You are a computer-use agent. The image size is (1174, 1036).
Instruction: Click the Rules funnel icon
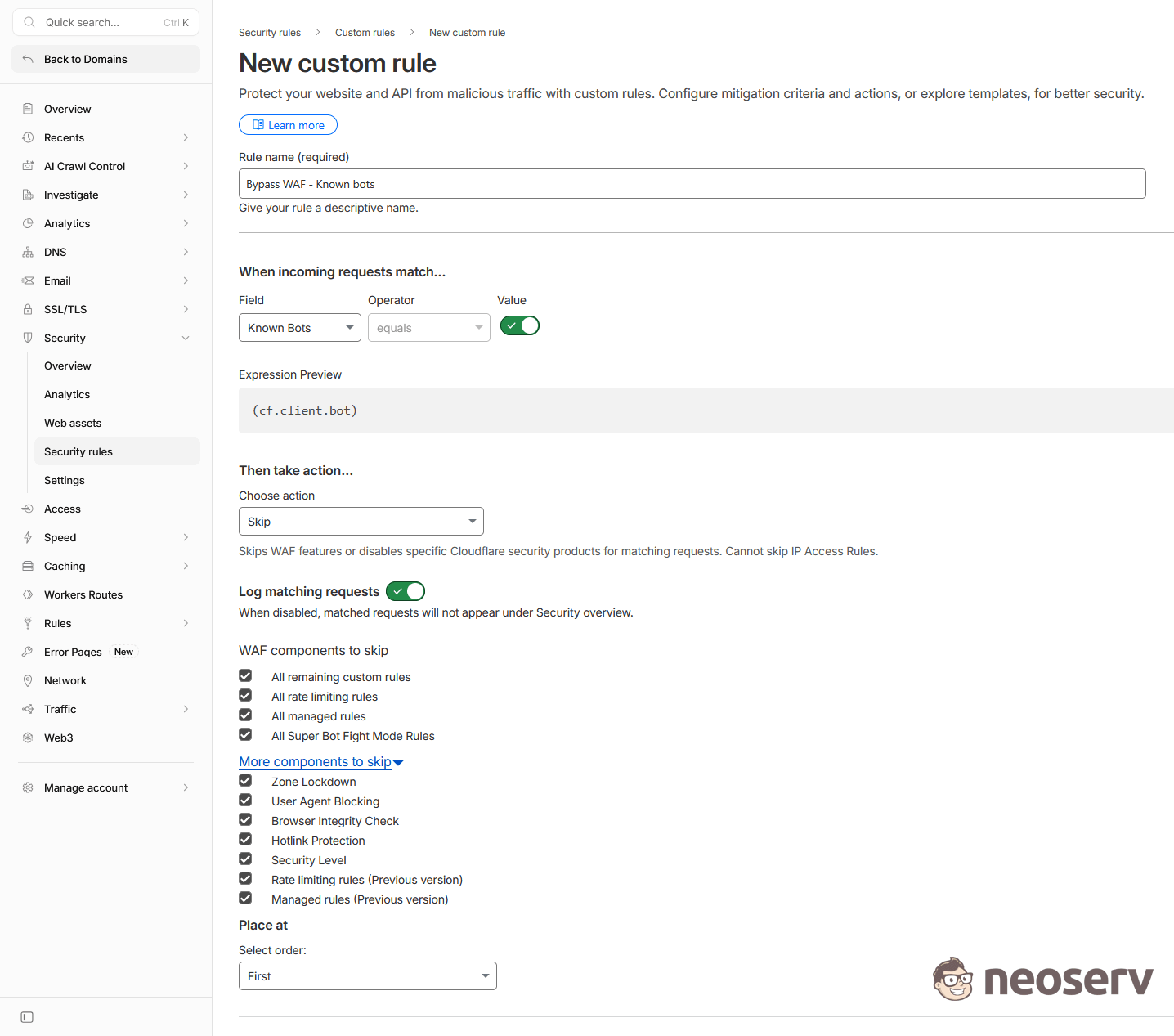pyautogui.click(x=28, y=623)
